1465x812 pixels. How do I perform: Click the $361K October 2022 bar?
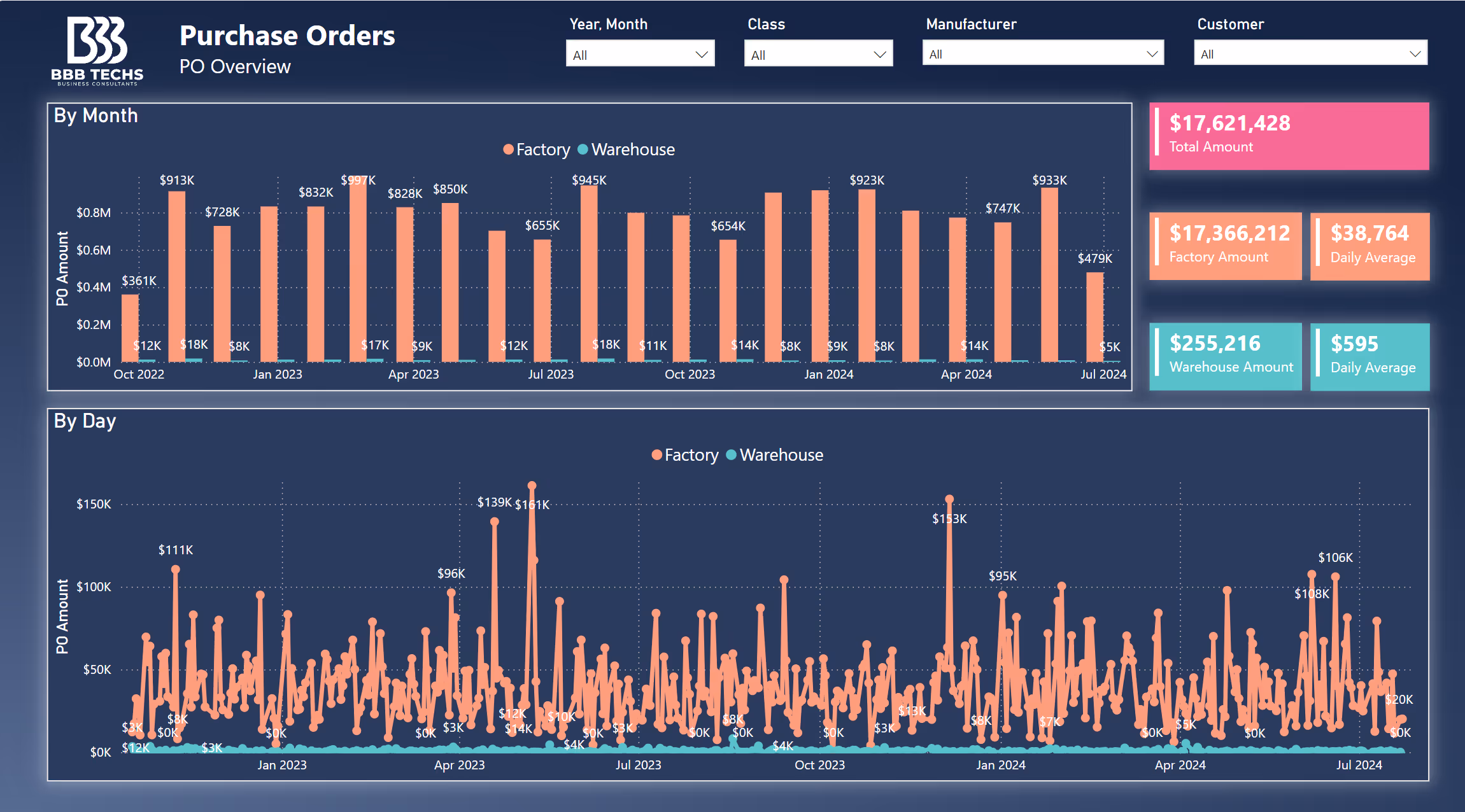[x=130, y=328]
